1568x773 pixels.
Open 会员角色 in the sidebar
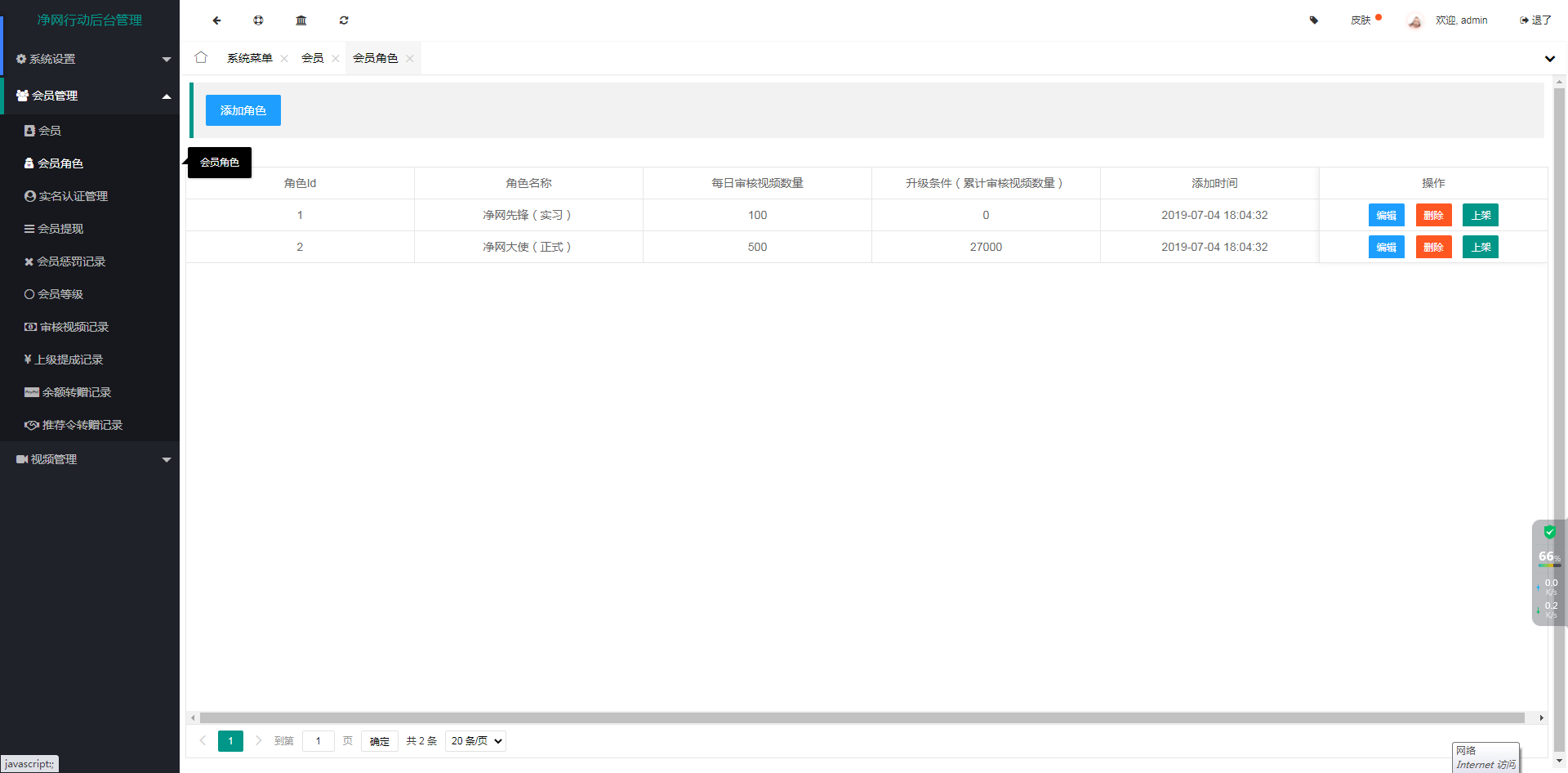pos(90,163)
